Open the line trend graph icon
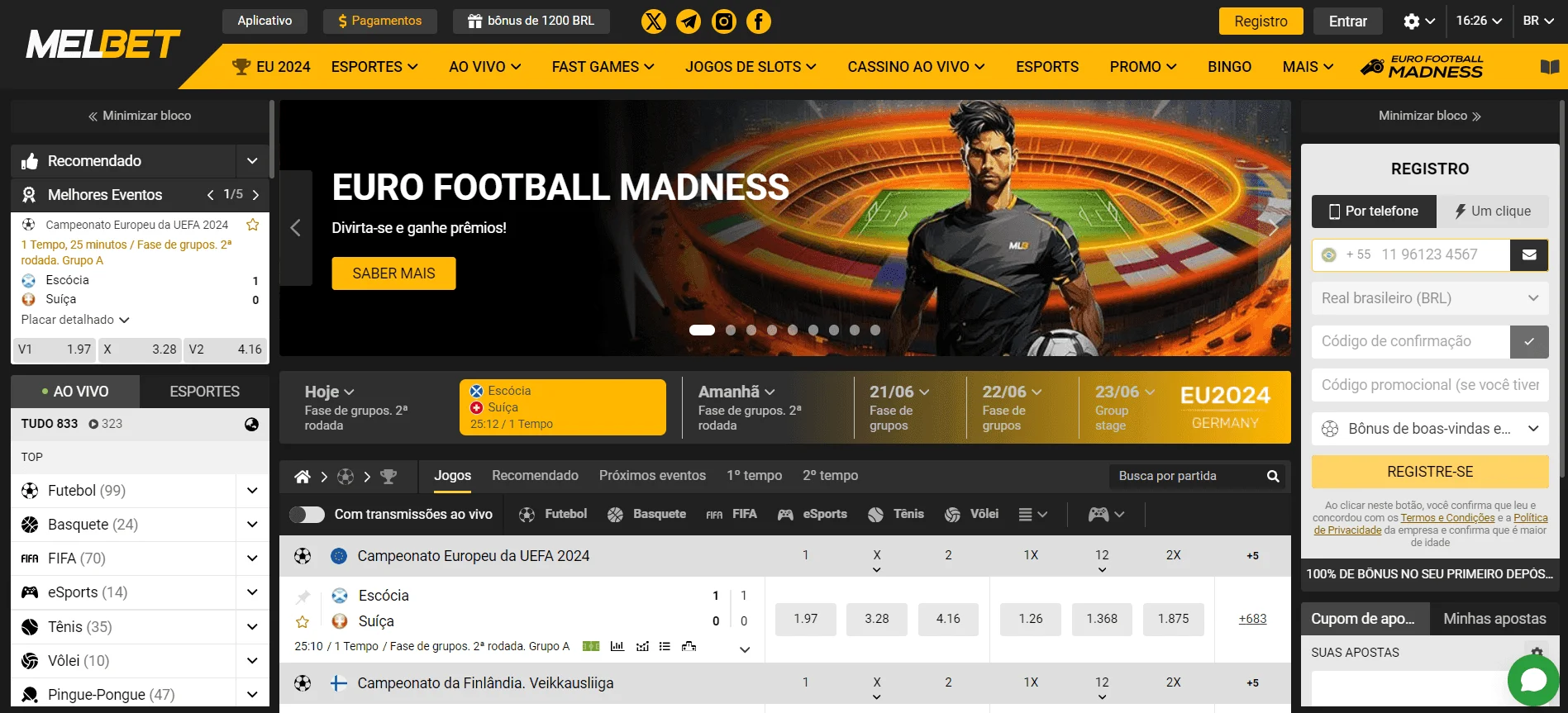The width and height of the screenshot is (1568, 713). coord(642,646)
